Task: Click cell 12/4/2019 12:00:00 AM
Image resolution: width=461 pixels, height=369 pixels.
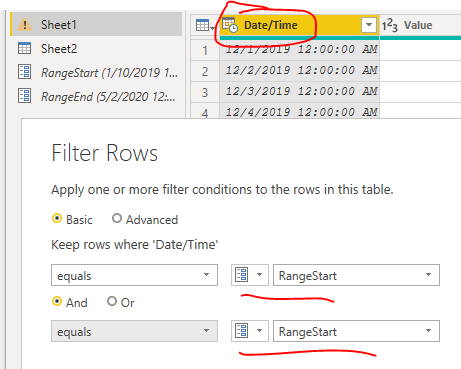Action: pos(300,111)
